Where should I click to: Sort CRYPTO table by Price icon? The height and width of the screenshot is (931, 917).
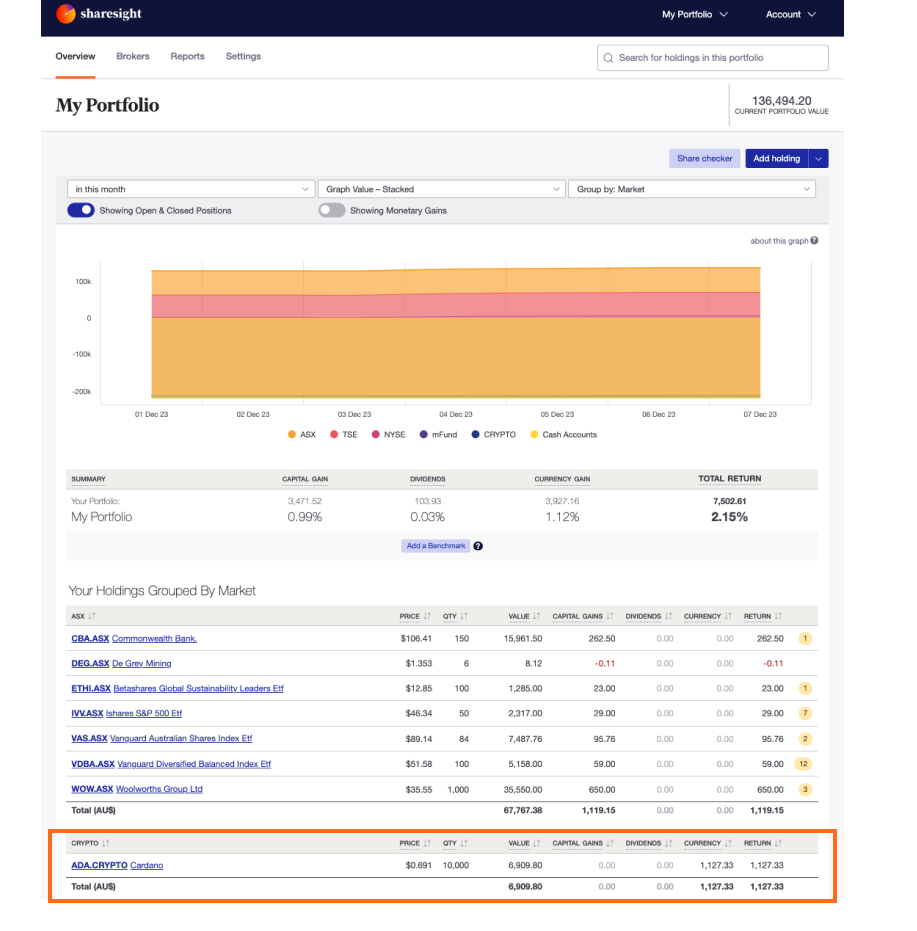[427, 843]
